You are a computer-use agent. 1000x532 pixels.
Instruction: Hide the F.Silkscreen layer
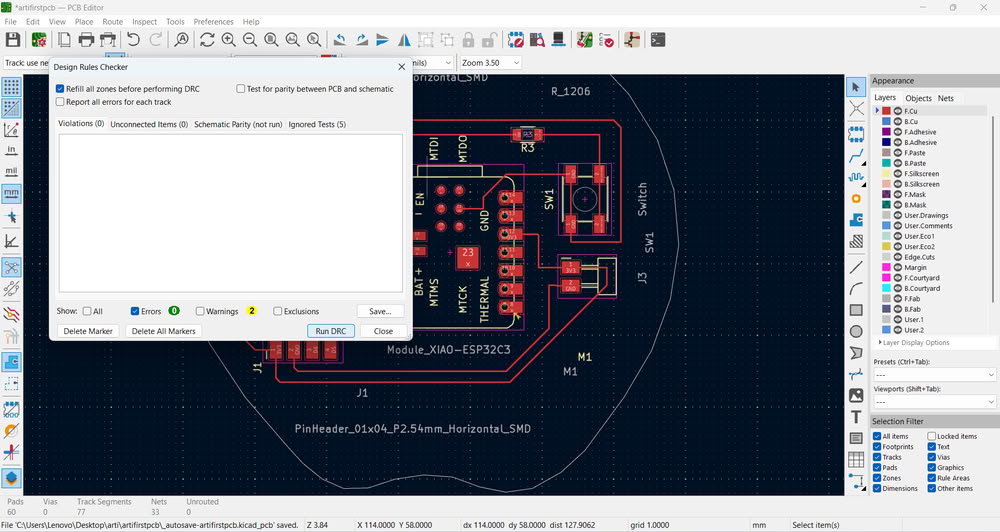coord(897,174)
